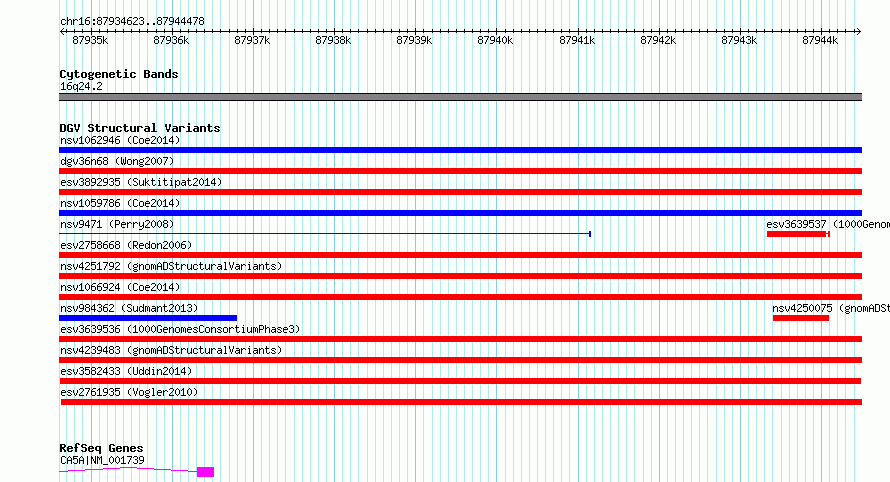Select the blue nsv1059786 variant bar
This screenshot has width=890, height=482.
click(x=460, y=213)
